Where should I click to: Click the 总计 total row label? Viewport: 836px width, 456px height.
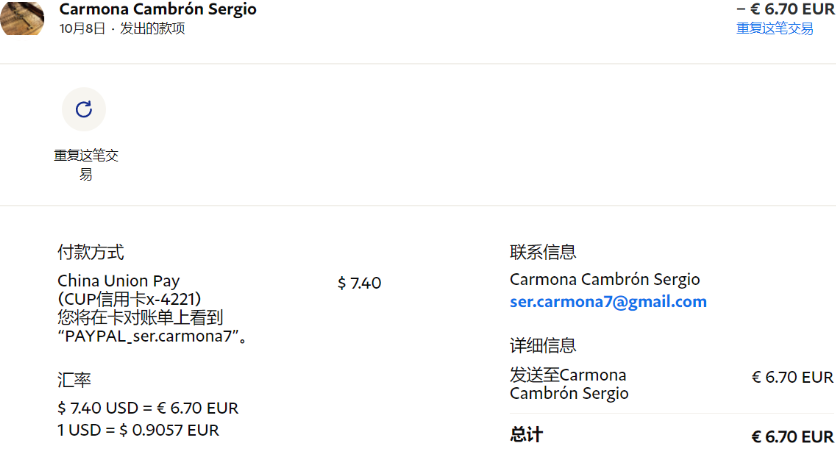pos(526,435)
